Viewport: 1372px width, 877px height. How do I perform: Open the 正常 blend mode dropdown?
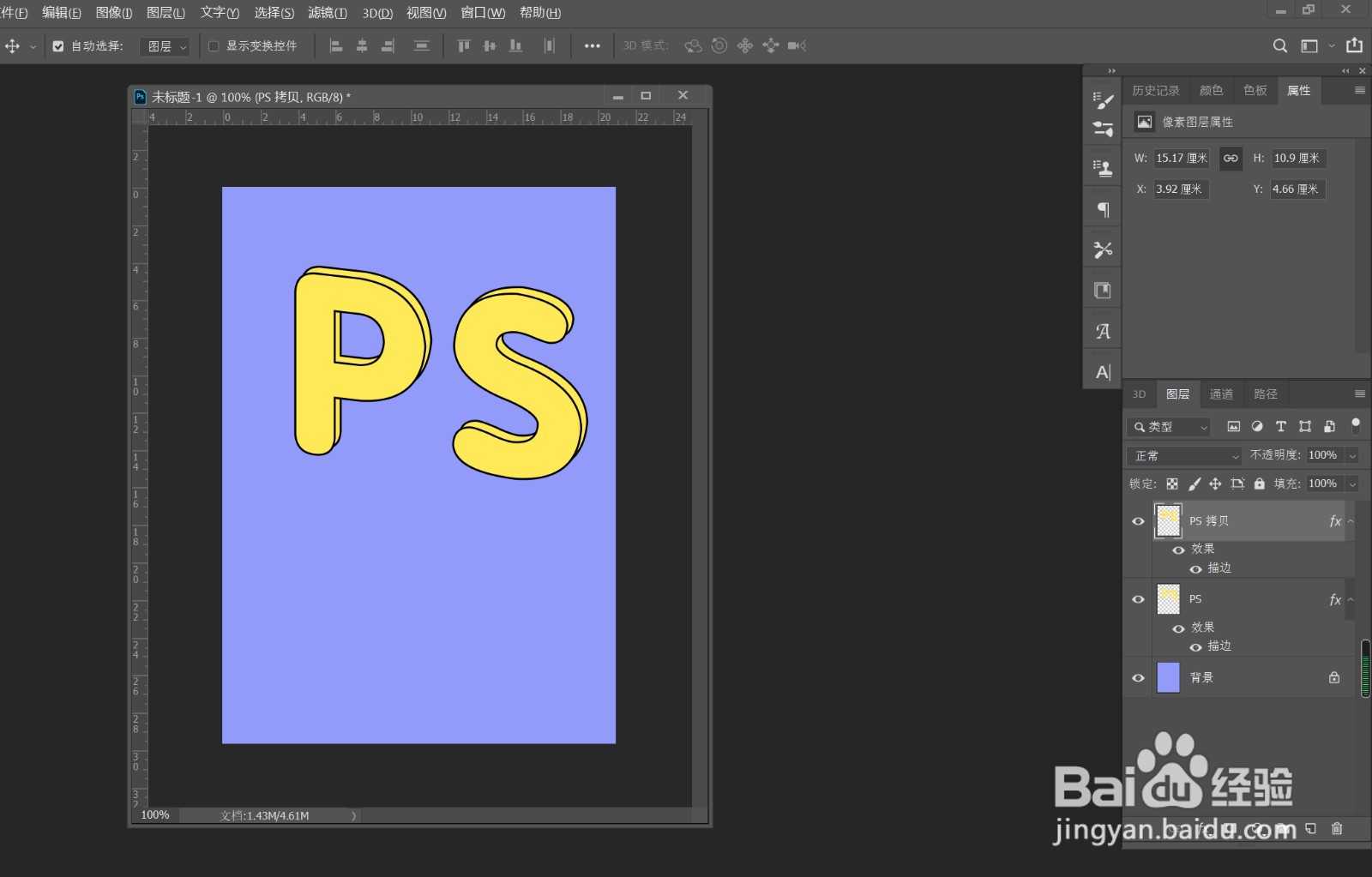tap(1184, 456)
